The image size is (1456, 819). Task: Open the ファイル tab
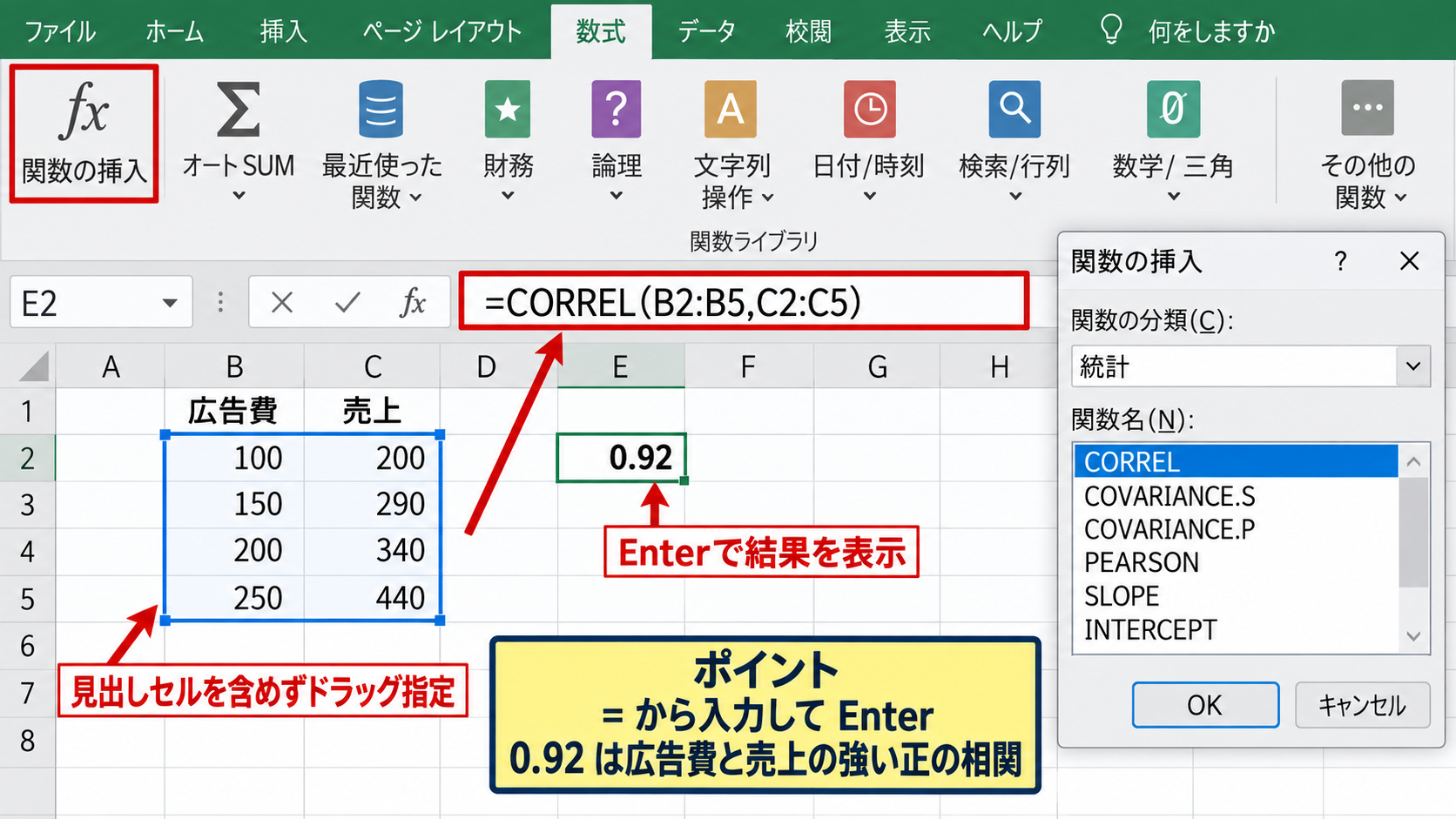pos(60,31)
